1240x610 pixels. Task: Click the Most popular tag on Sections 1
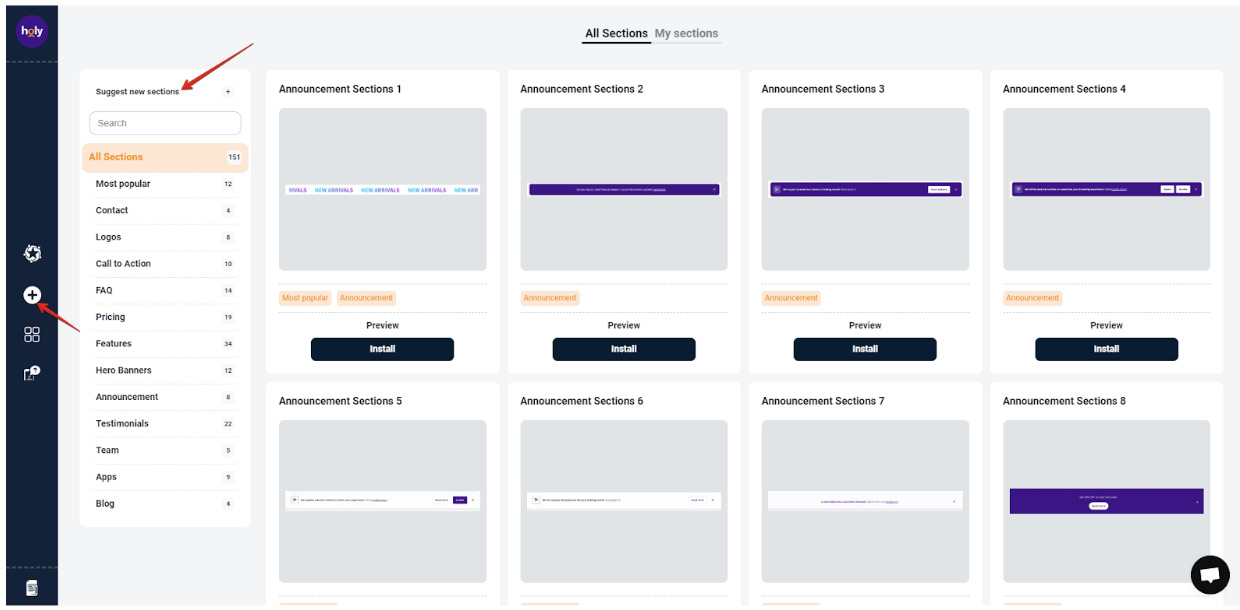(305, 298)
